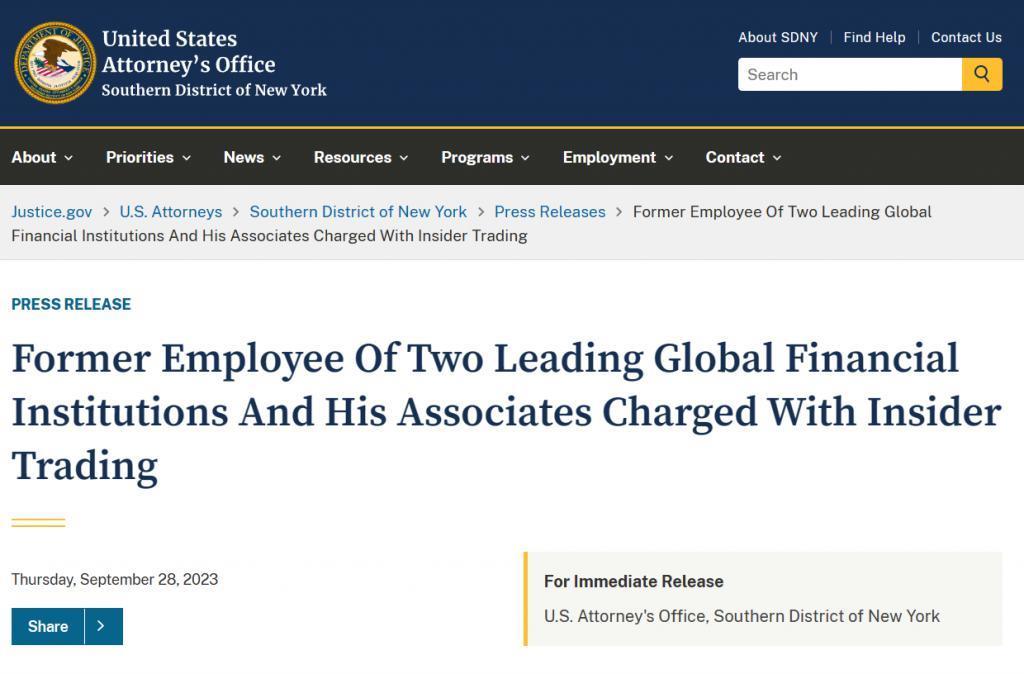Open the Find Help link

pyautogui.click(x=874, y=37)
